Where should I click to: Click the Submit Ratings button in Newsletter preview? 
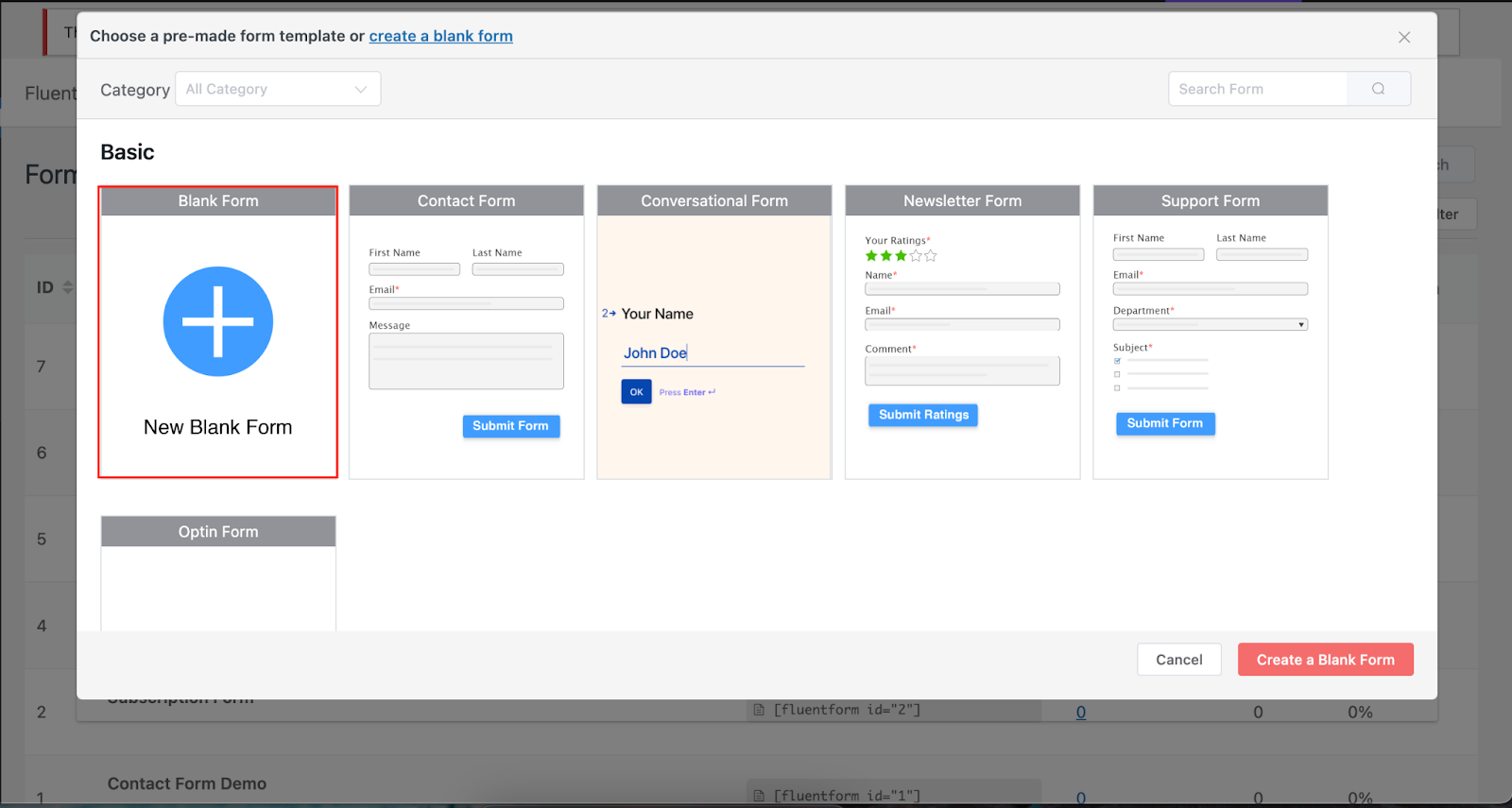pos(923,415)
